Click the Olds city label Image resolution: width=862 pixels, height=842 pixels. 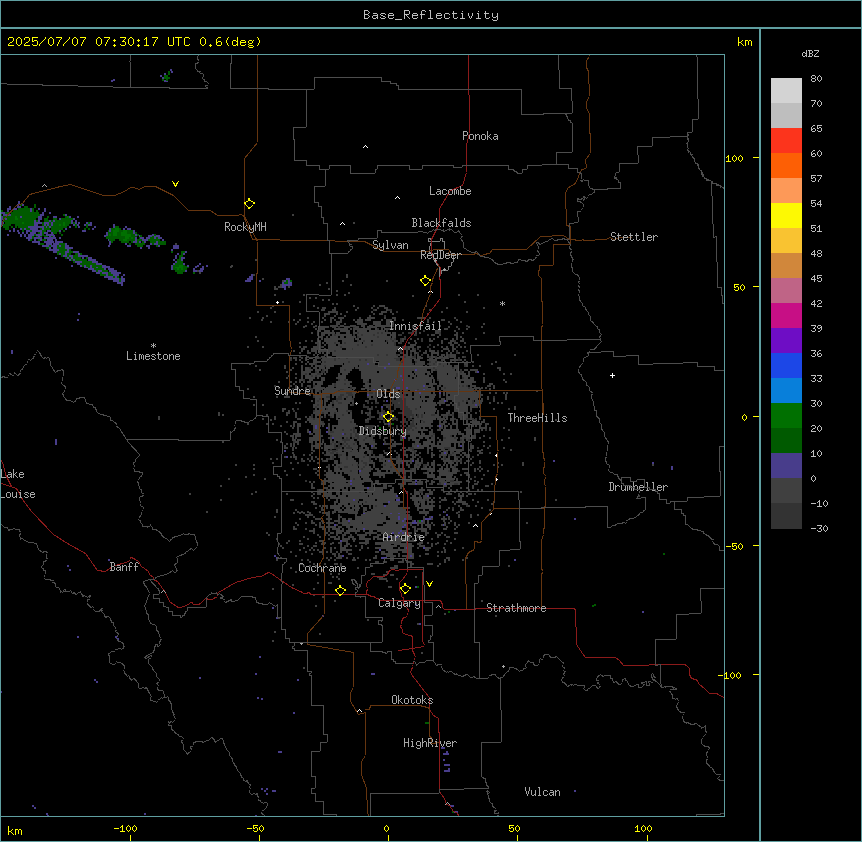click(388, 394)
